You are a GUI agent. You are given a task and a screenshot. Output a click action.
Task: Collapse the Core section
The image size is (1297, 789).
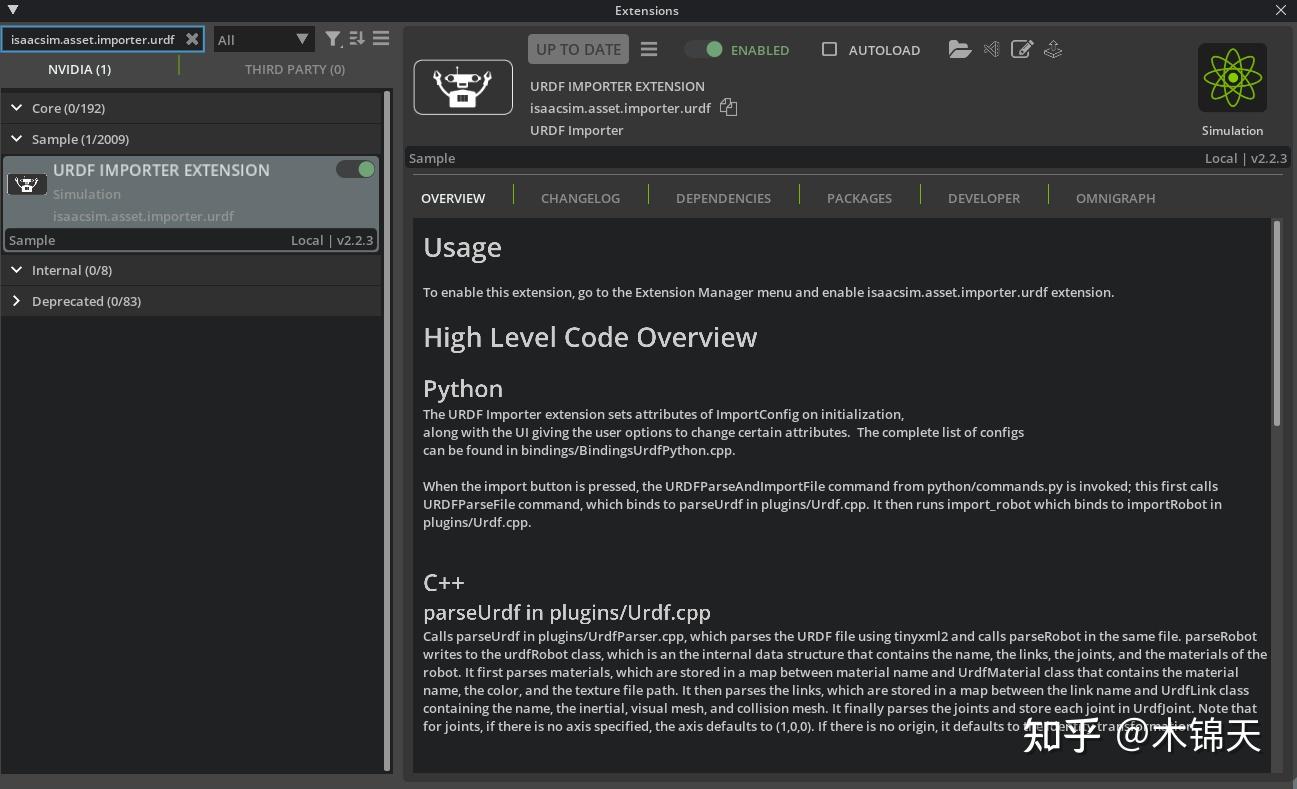click(x=16, y=107)
